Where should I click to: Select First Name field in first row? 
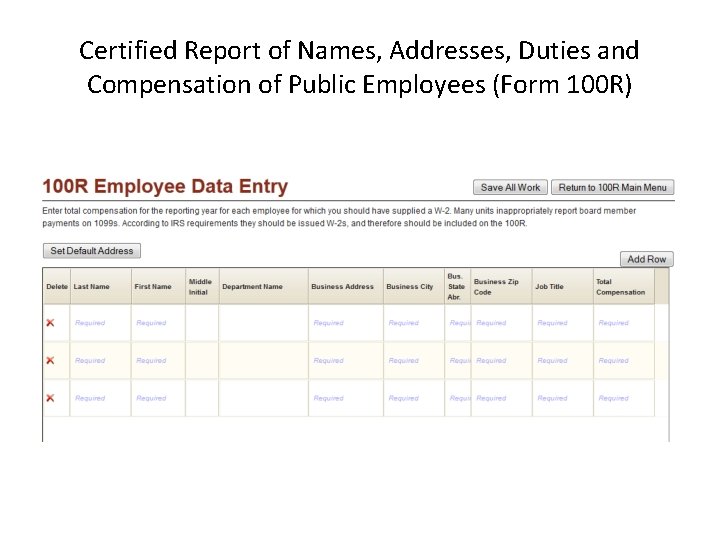tap(158, 323)
